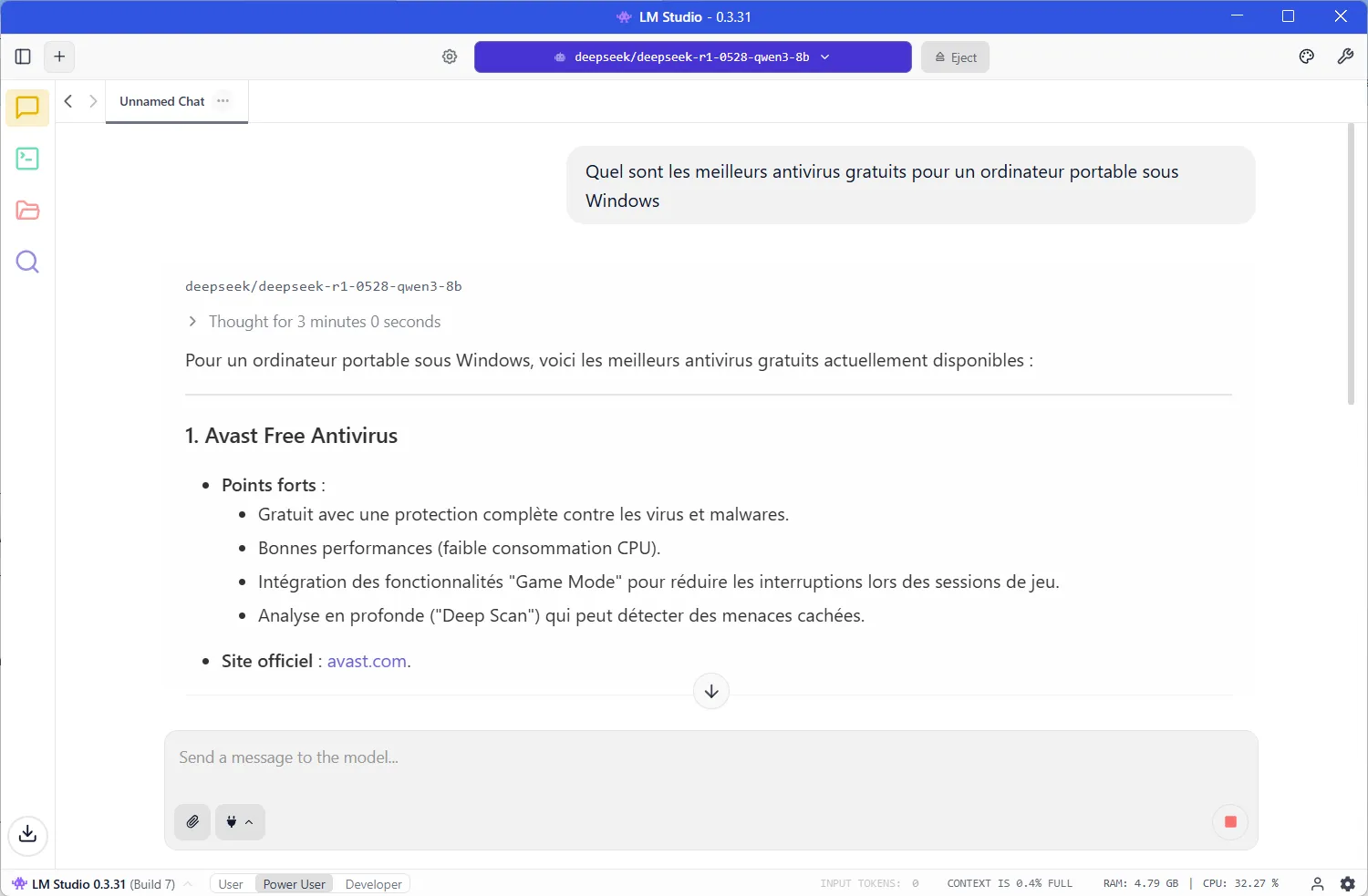This screenshot has height=896, width=1368.
Task: Open the theme palette picker
Action: (x=1306, y=57)
